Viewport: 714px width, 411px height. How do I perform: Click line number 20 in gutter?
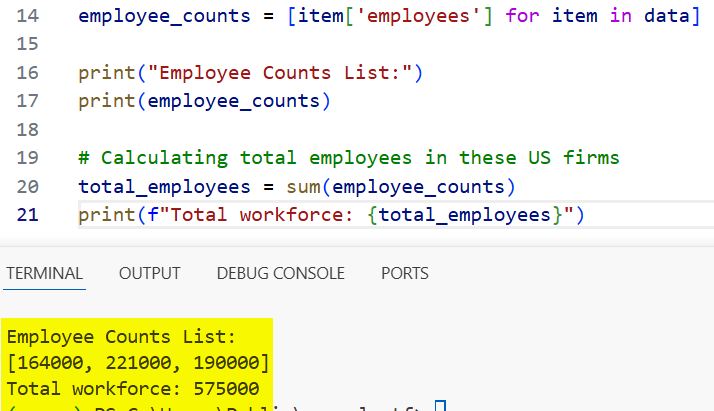click(28, 187)
